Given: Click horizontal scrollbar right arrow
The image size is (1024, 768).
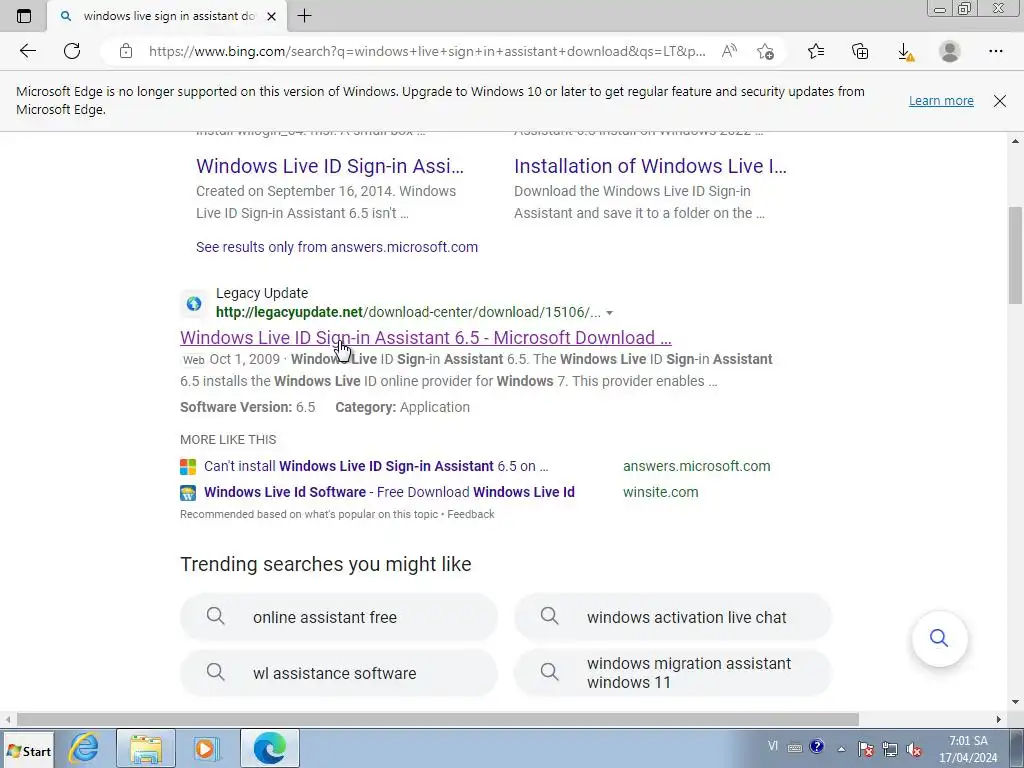Looking at the screenshot, I should pyautogui.click(x=998, y=719).
